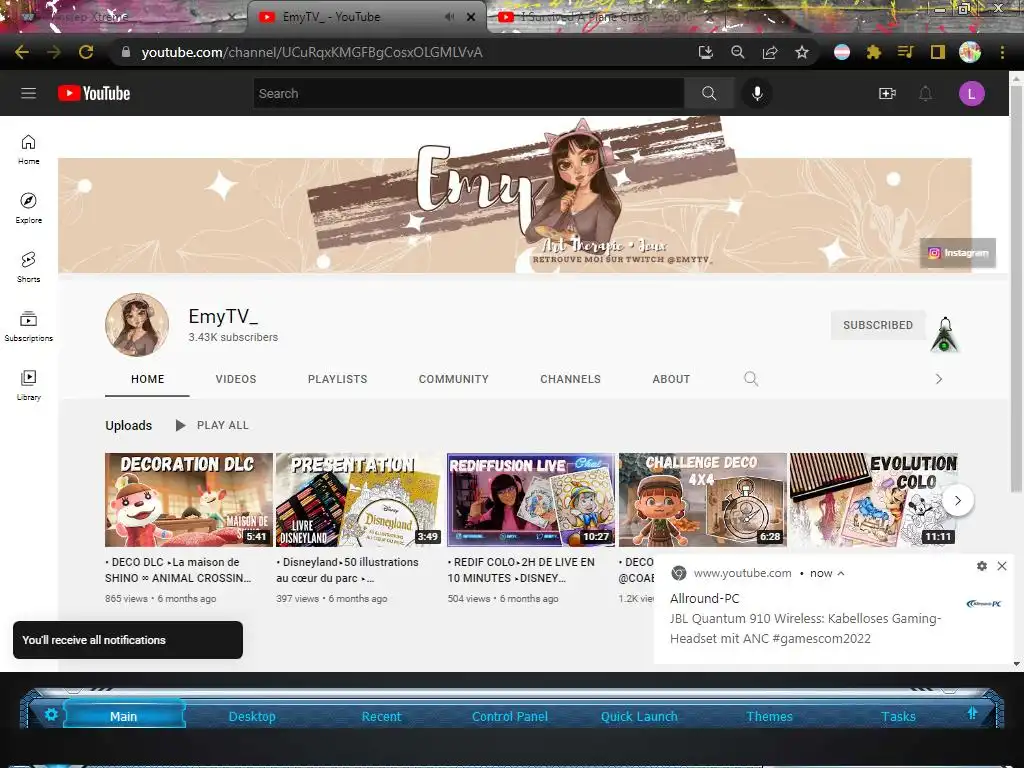Image resolution: width=1024 pixels, height=768 pixels.
Task: Select the channel HOME tab
Action: [148, 379]
